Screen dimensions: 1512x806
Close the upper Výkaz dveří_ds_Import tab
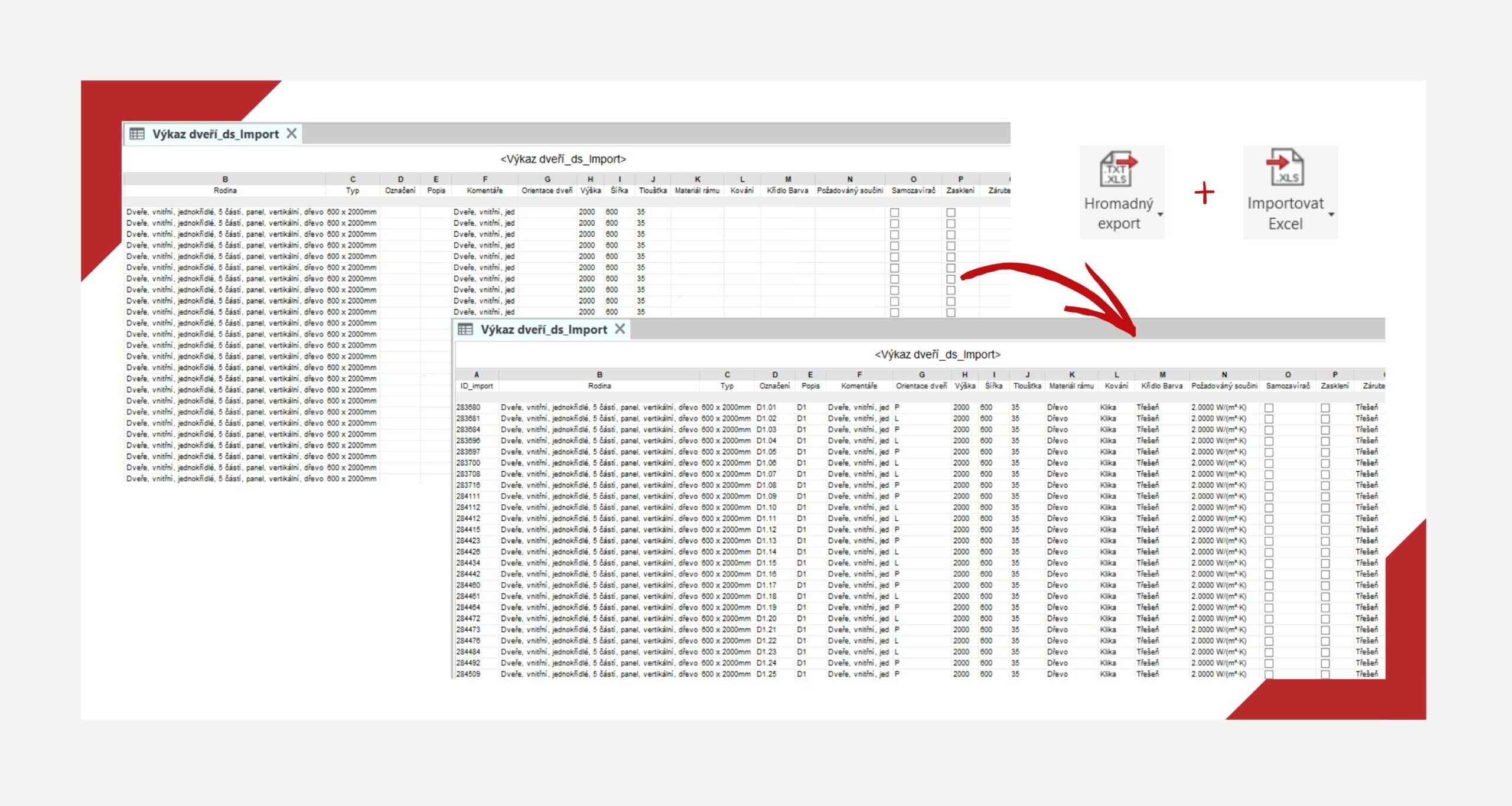click(292, 133)
